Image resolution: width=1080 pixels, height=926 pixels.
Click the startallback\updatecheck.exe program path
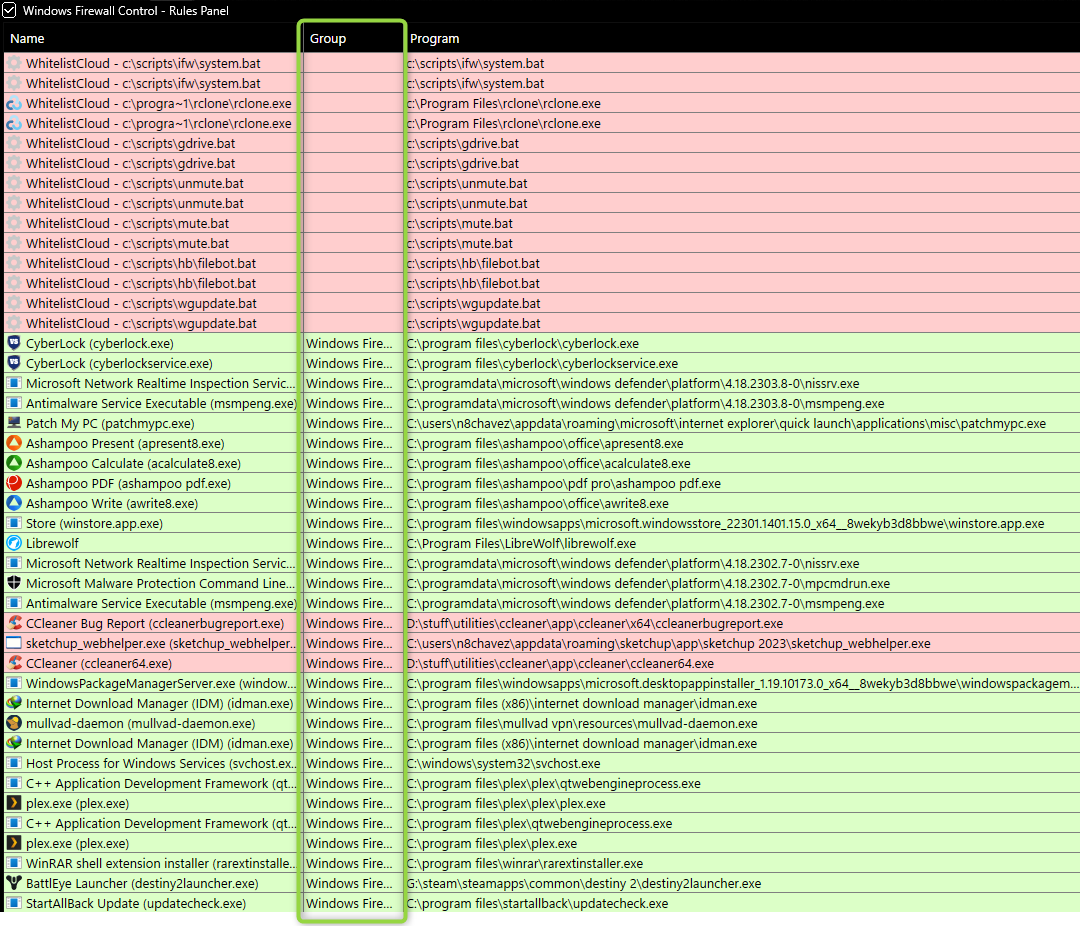(x=537, y=903)
